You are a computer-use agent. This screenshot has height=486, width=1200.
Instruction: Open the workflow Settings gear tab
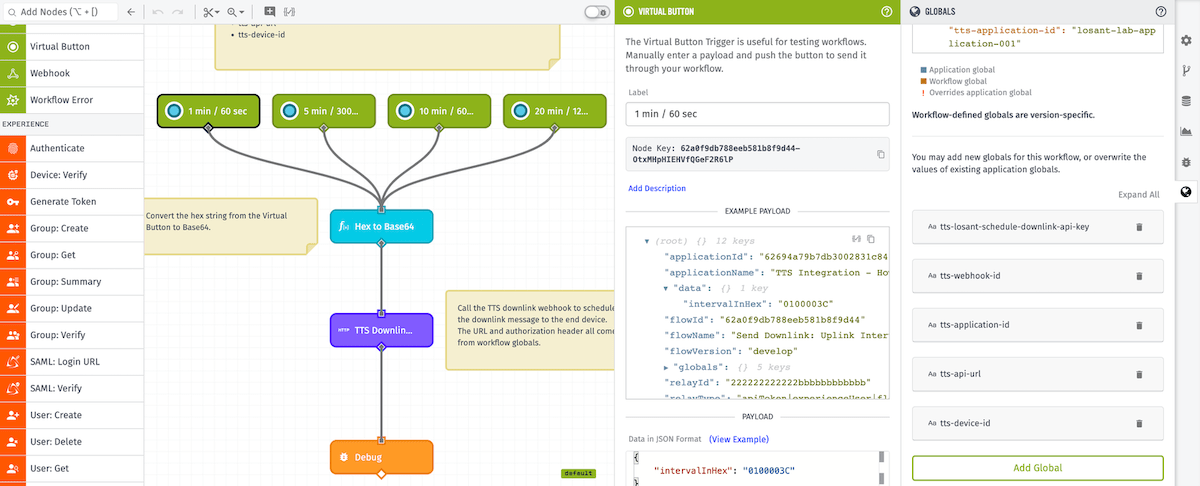click(x=1186, y=41)
